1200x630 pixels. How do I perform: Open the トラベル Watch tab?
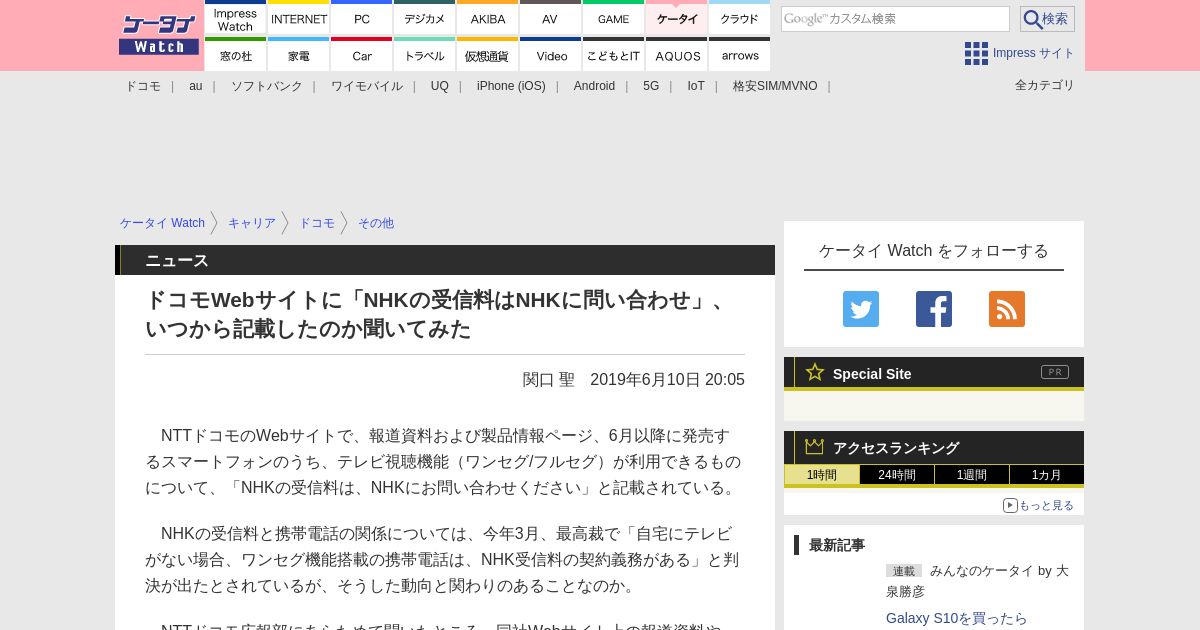pyautogui.click(x=425, y=55)
